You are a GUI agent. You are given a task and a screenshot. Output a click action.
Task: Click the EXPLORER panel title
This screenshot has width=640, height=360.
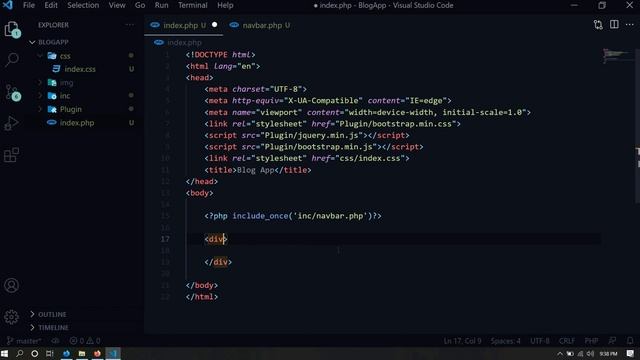tap(53, 25)
